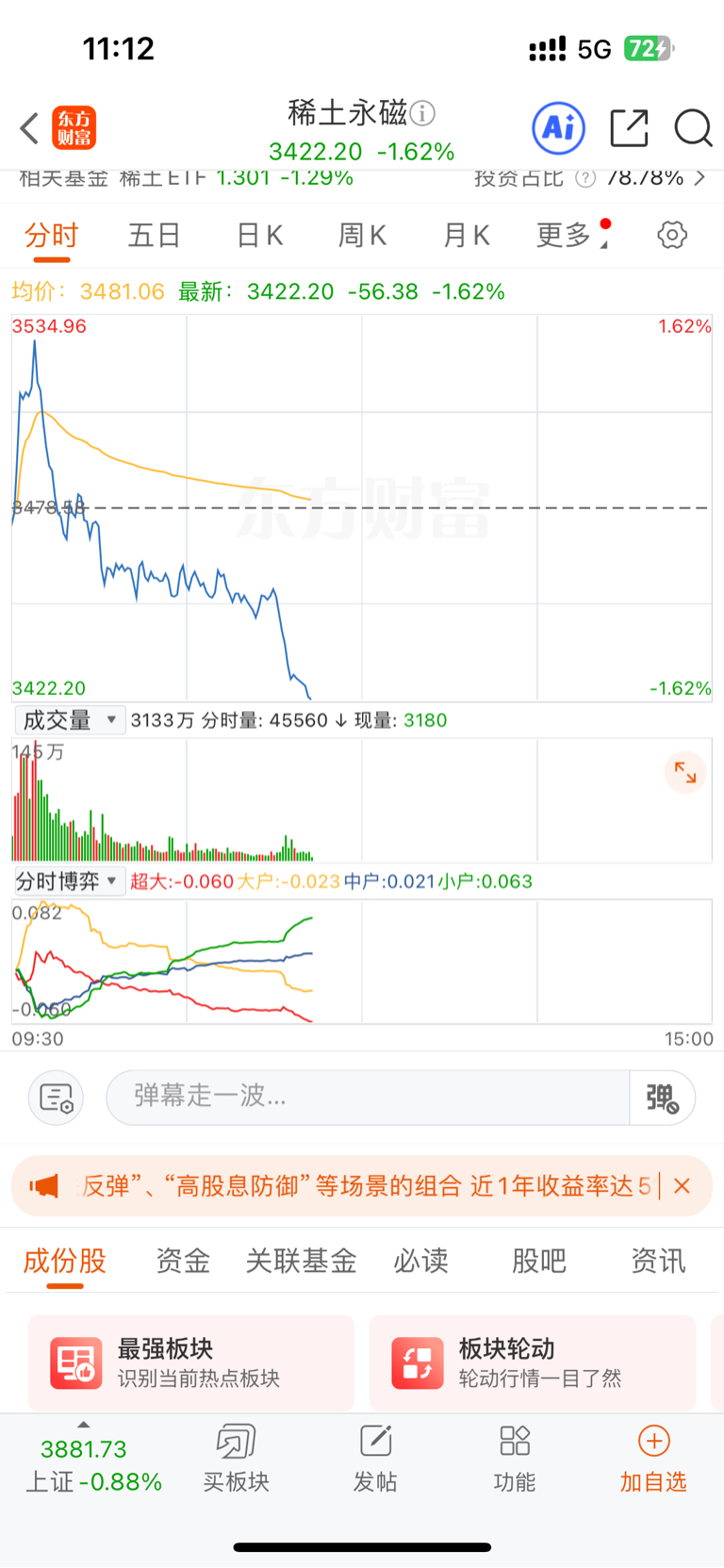Image resolution: width=724 pixels, height=1568 pixels.
Task: Open the AI assistant icon
Action: (558, 128)
